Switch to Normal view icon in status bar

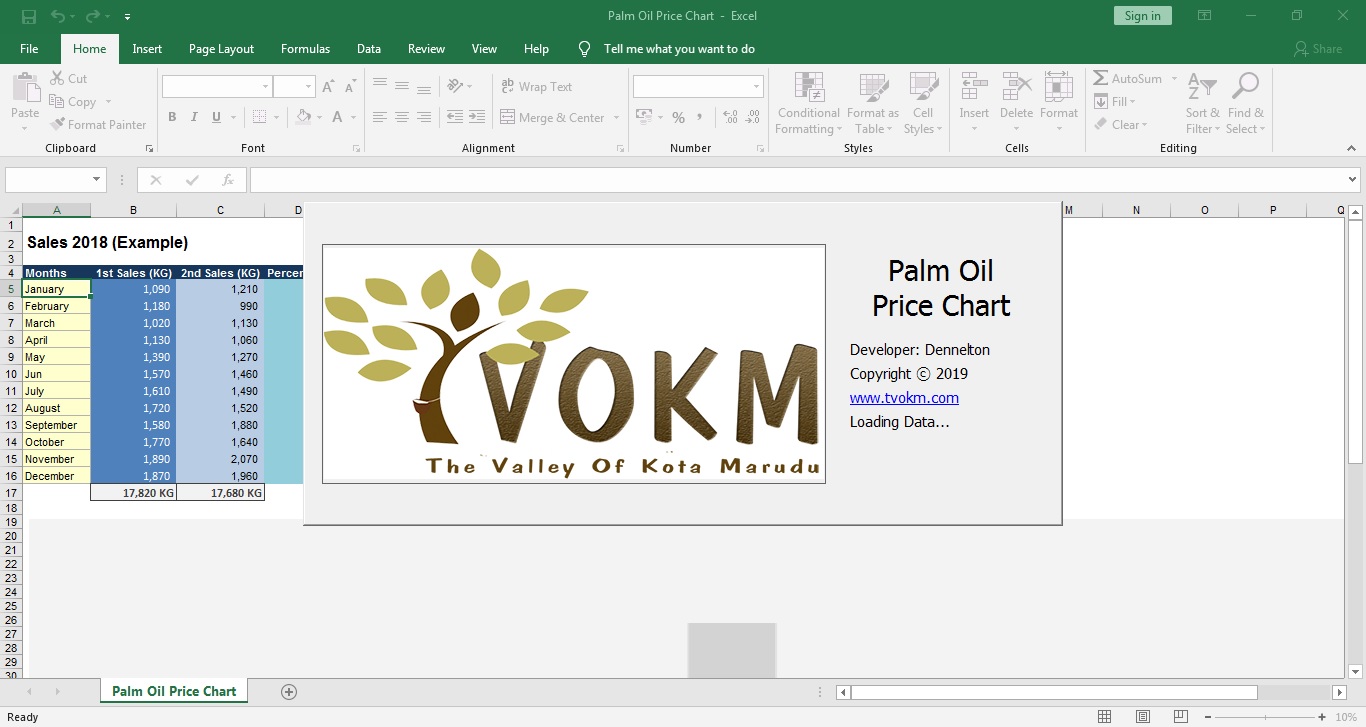tap(1105, 716)
